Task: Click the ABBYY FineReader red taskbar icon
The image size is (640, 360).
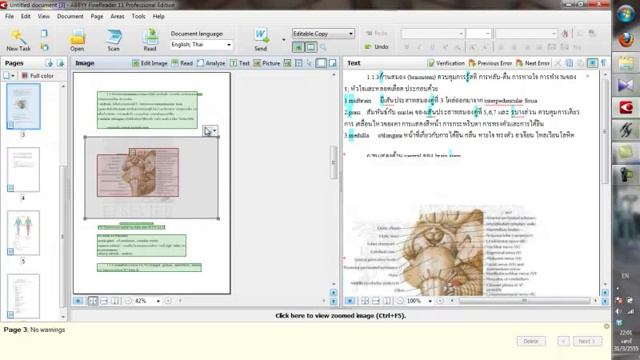Action: click(x=626, y=108)
